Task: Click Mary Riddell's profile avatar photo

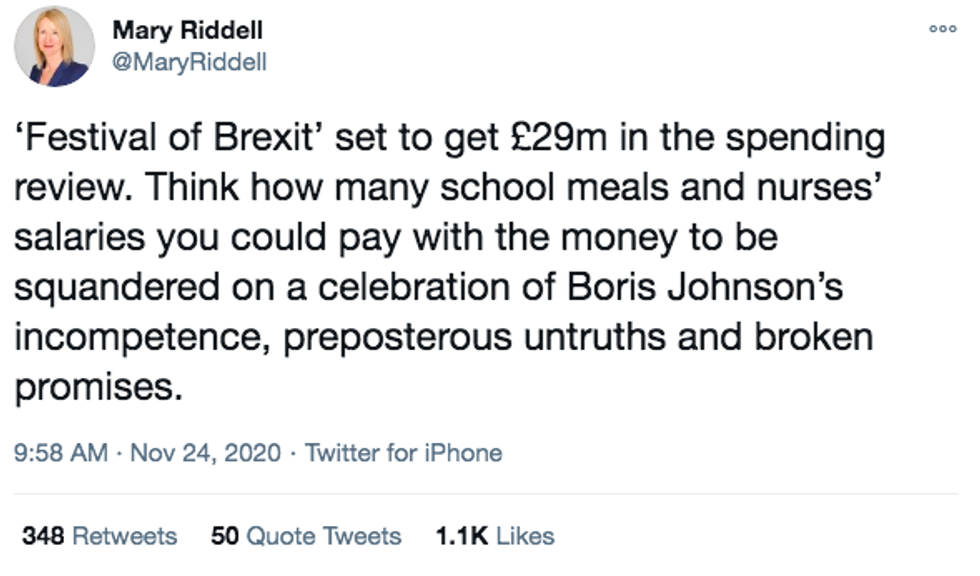Action: 55,47
